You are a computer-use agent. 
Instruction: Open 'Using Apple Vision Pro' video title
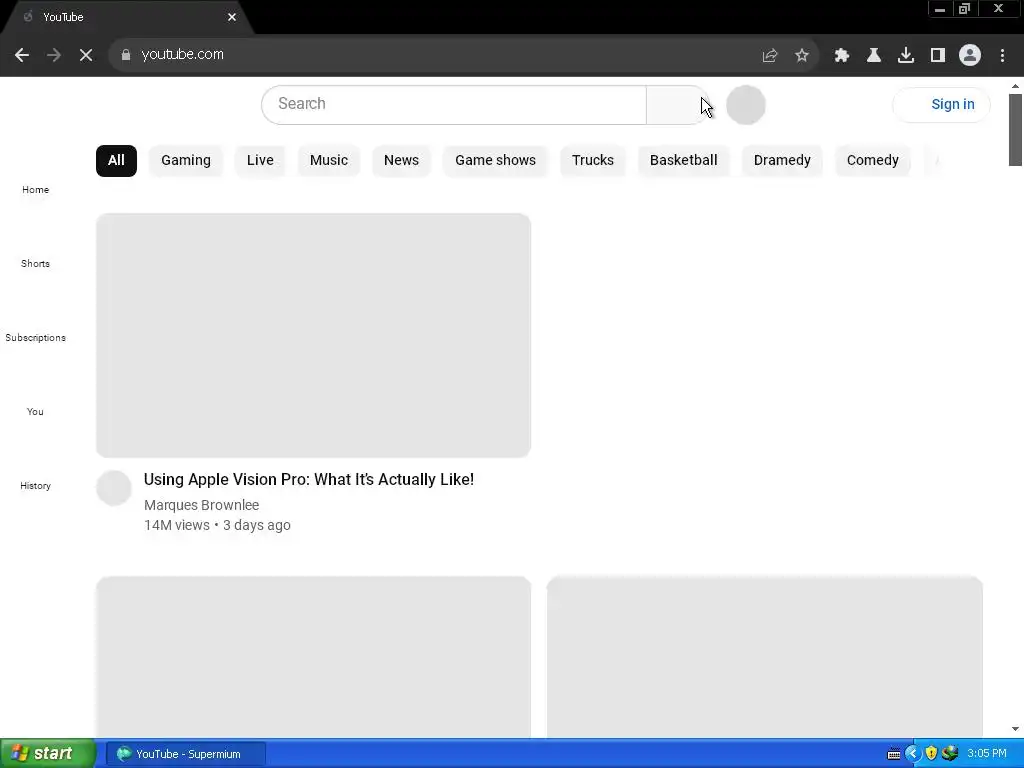pos(309,480)
